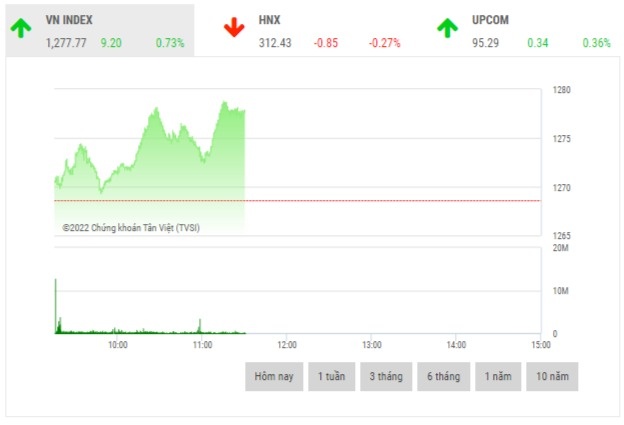Click the UPCOM value 95.29
624x425 pixels.
pyautogui.click(x=486, y=43)
